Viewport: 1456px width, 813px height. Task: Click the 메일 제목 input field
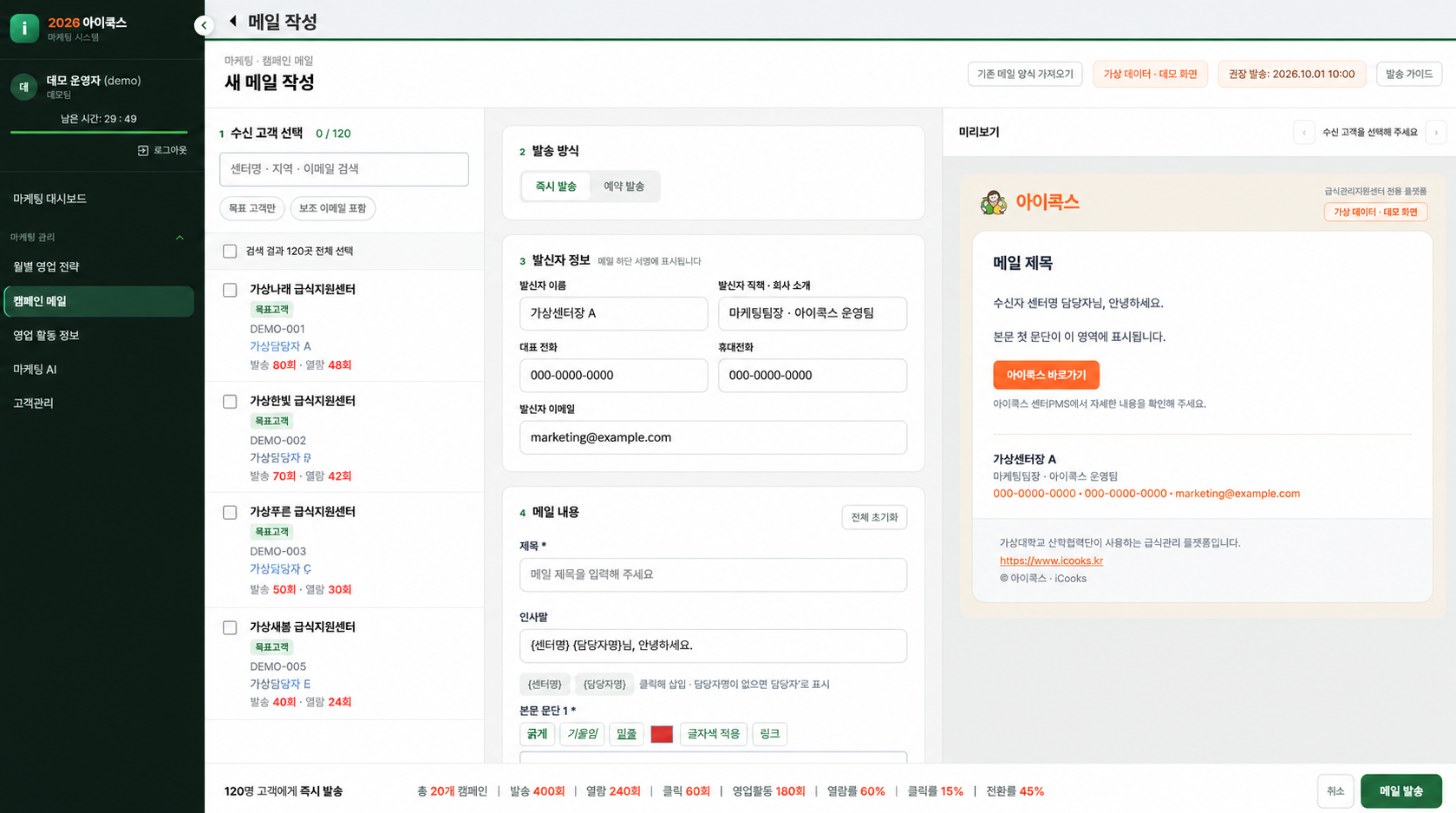[713, 574]
